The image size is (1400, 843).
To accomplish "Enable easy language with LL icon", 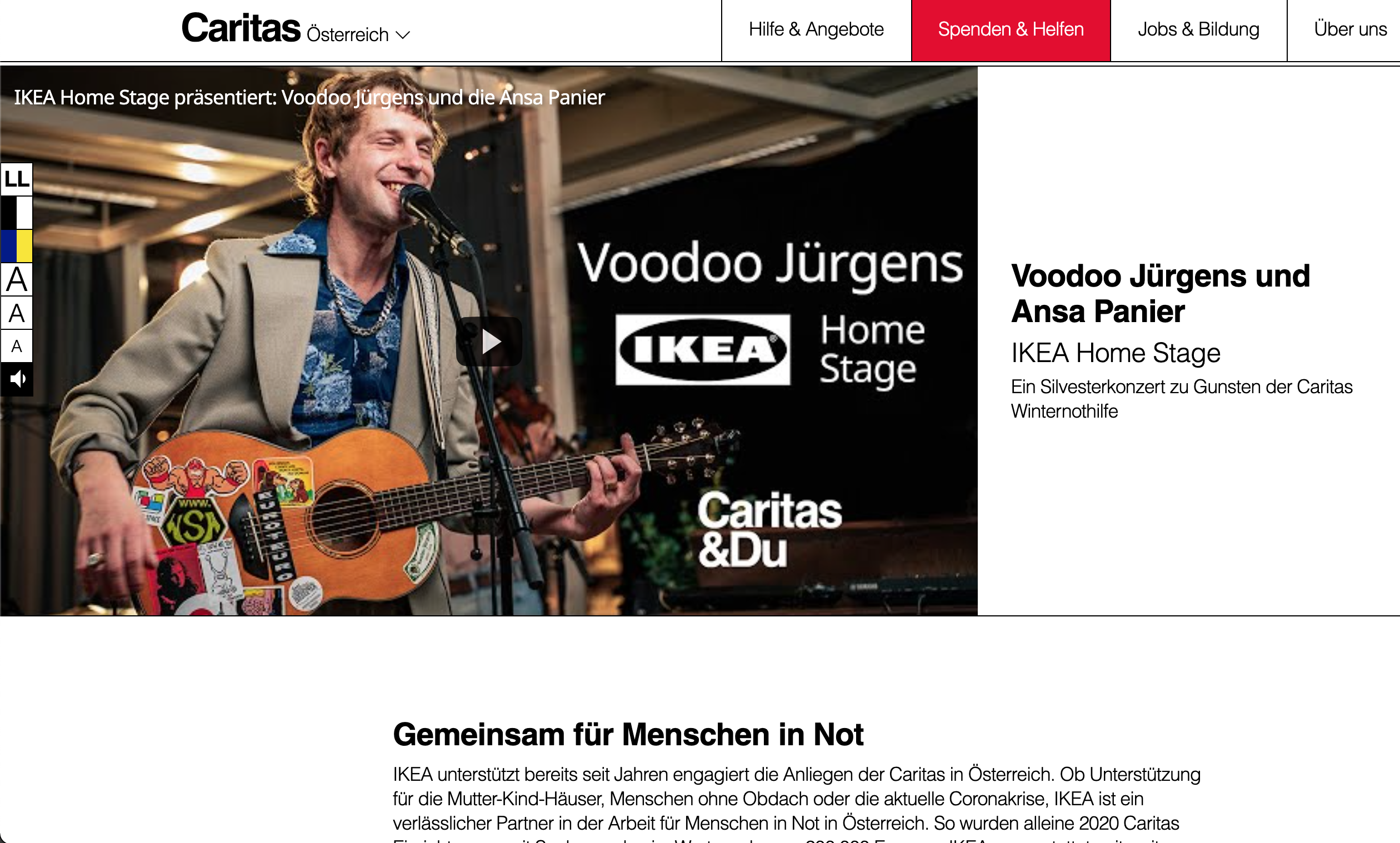I will click(x=17, y=179).
